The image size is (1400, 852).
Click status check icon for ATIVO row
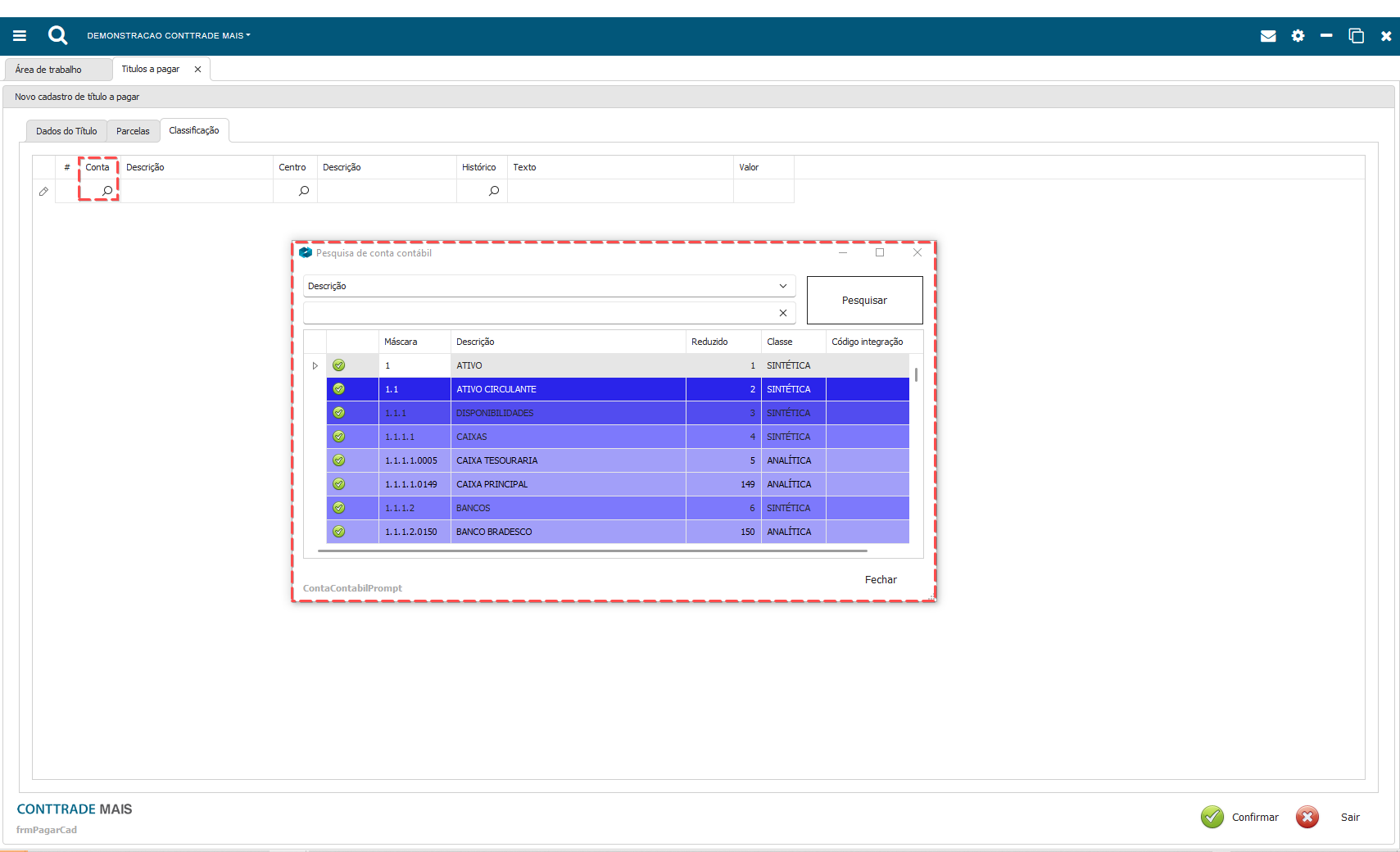(x=339, y=365)
